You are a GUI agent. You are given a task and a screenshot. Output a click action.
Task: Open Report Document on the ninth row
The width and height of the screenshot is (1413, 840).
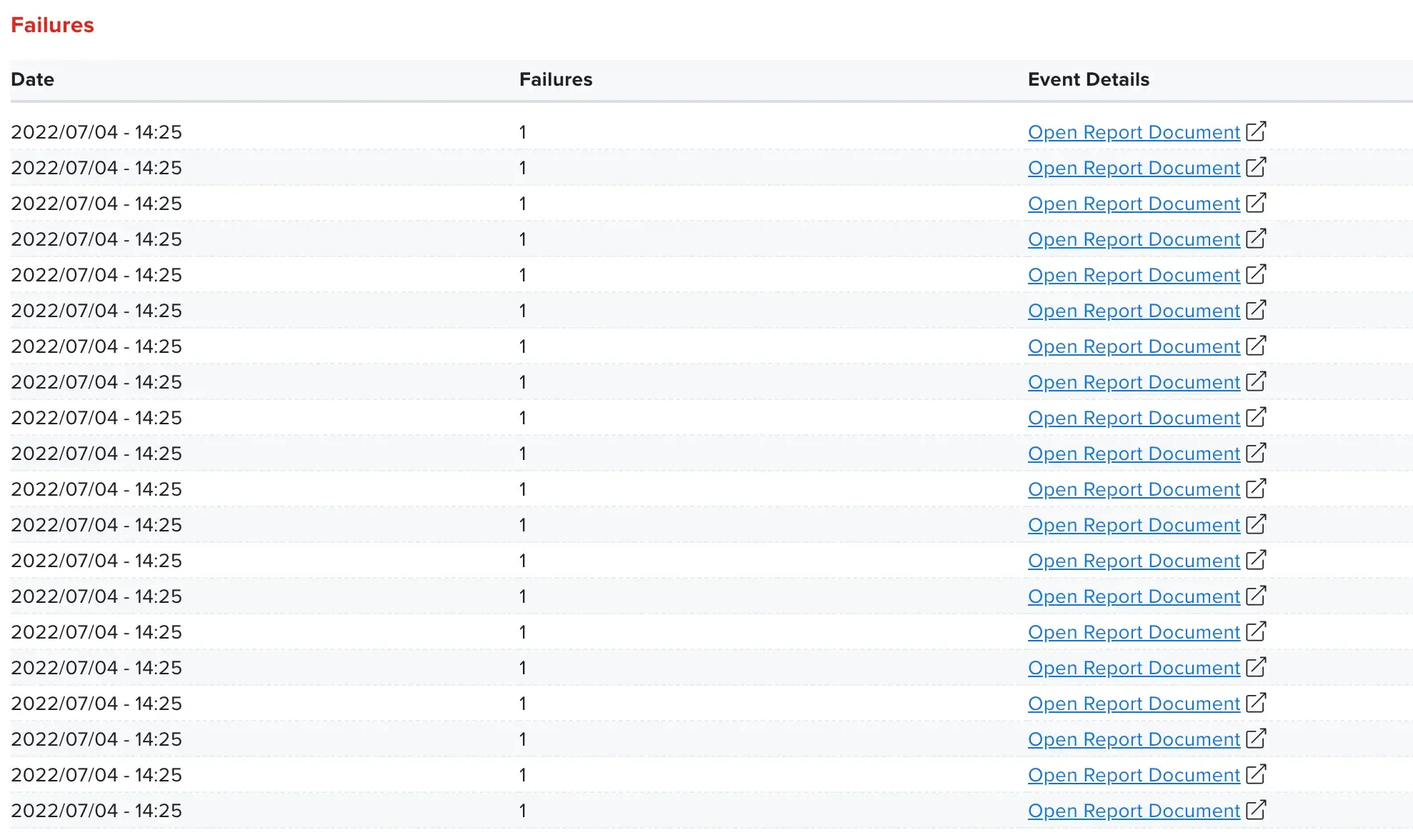pyautogui.click(x=1133, y=417)
